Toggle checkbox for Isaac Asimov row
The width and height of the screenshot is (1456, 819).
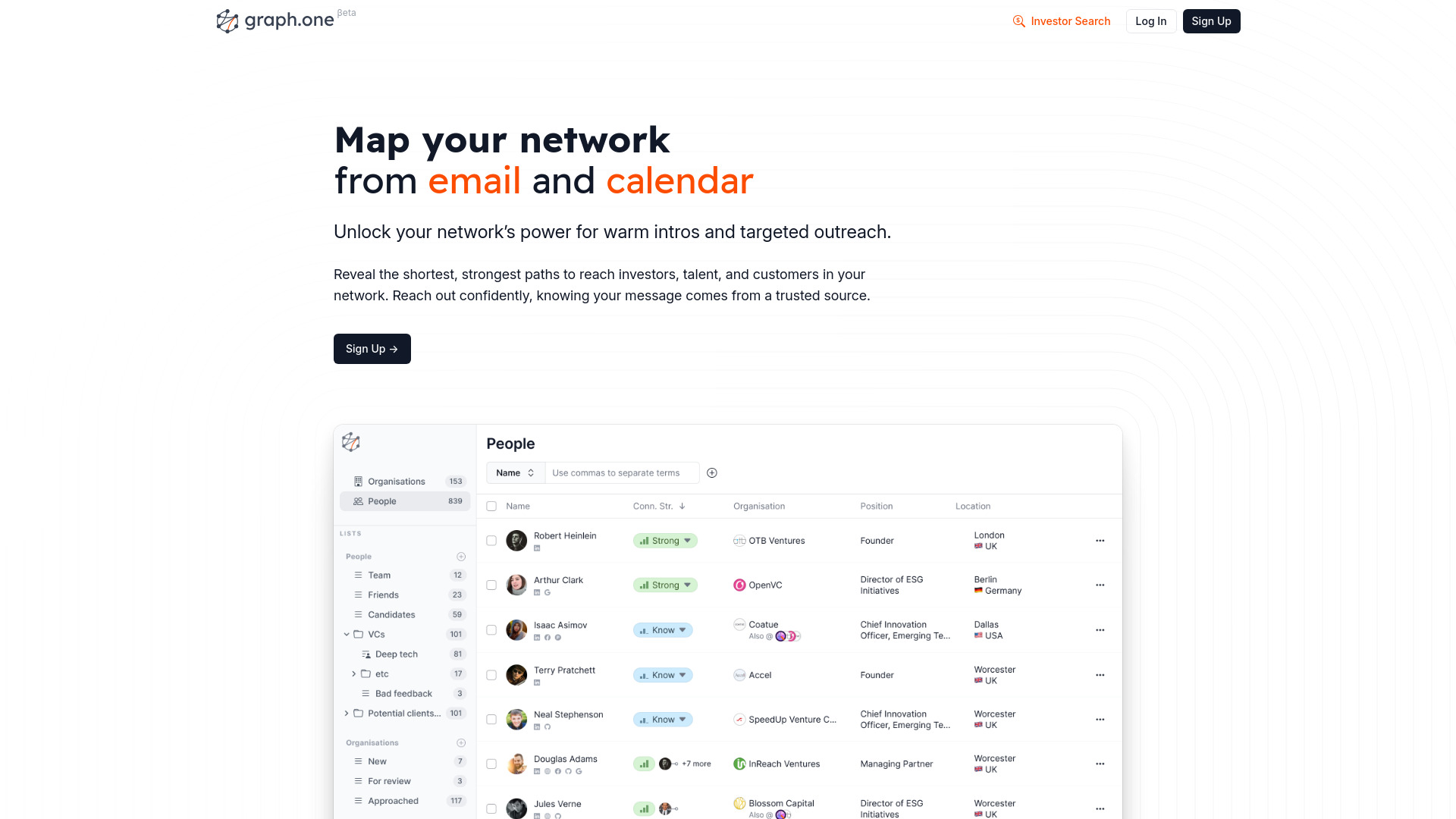pos(491,629)
